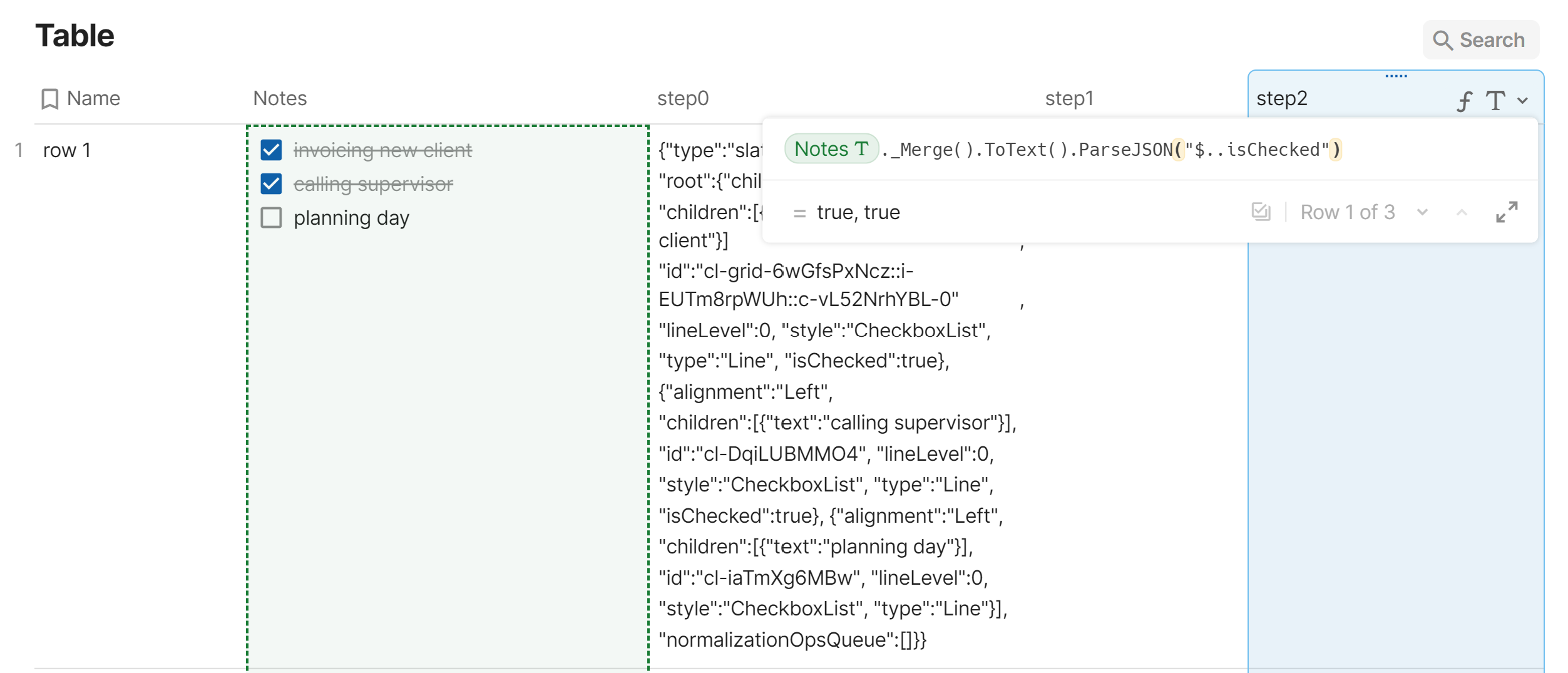Check the planning day checkbox
The height and width of the screenshot is (673, 1568).
(272, 218)
